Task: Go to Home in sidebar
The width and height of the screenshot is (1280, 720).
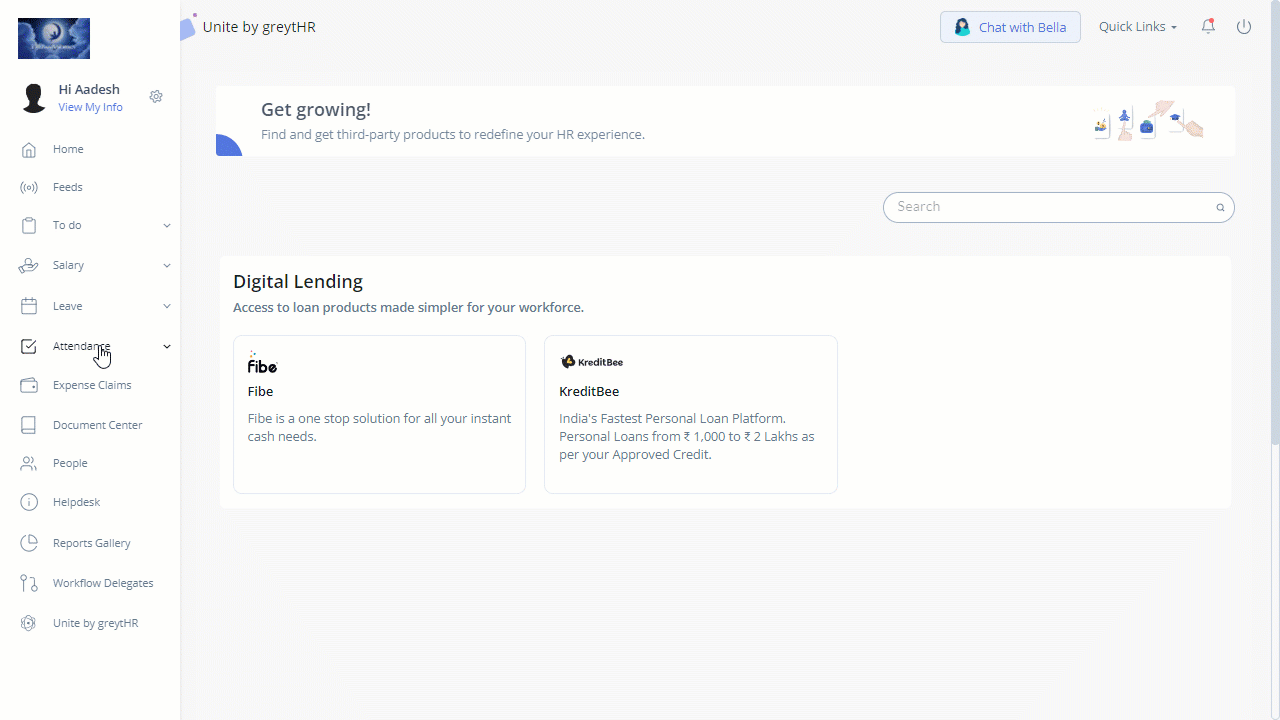Action: point(68,149)
